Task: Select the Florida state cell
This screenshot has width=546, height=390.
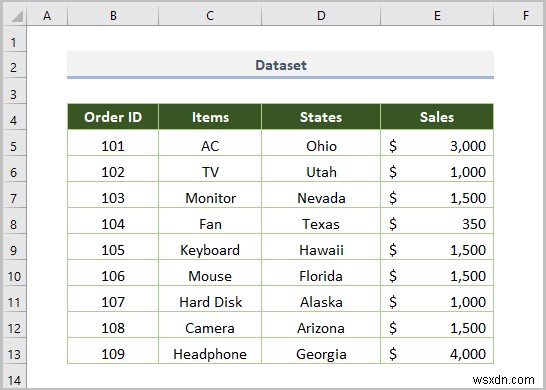Action: tap(321, 273)
